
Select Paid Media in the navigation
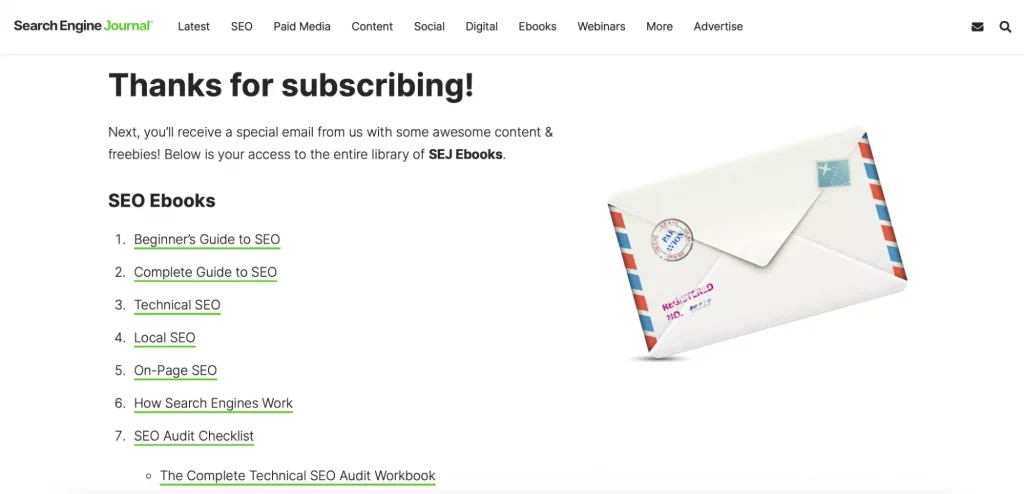[x=302, y=27]
